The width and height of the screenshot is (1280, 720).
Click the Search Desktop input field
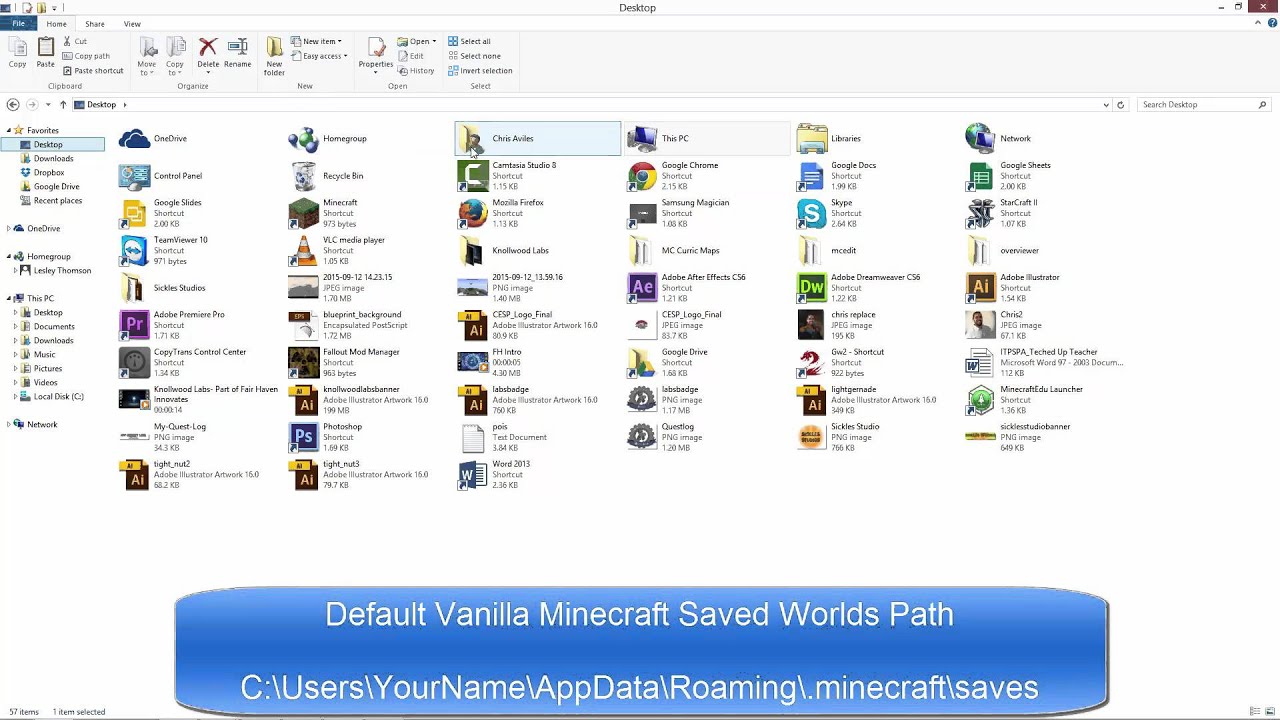tap(1203, 105)
